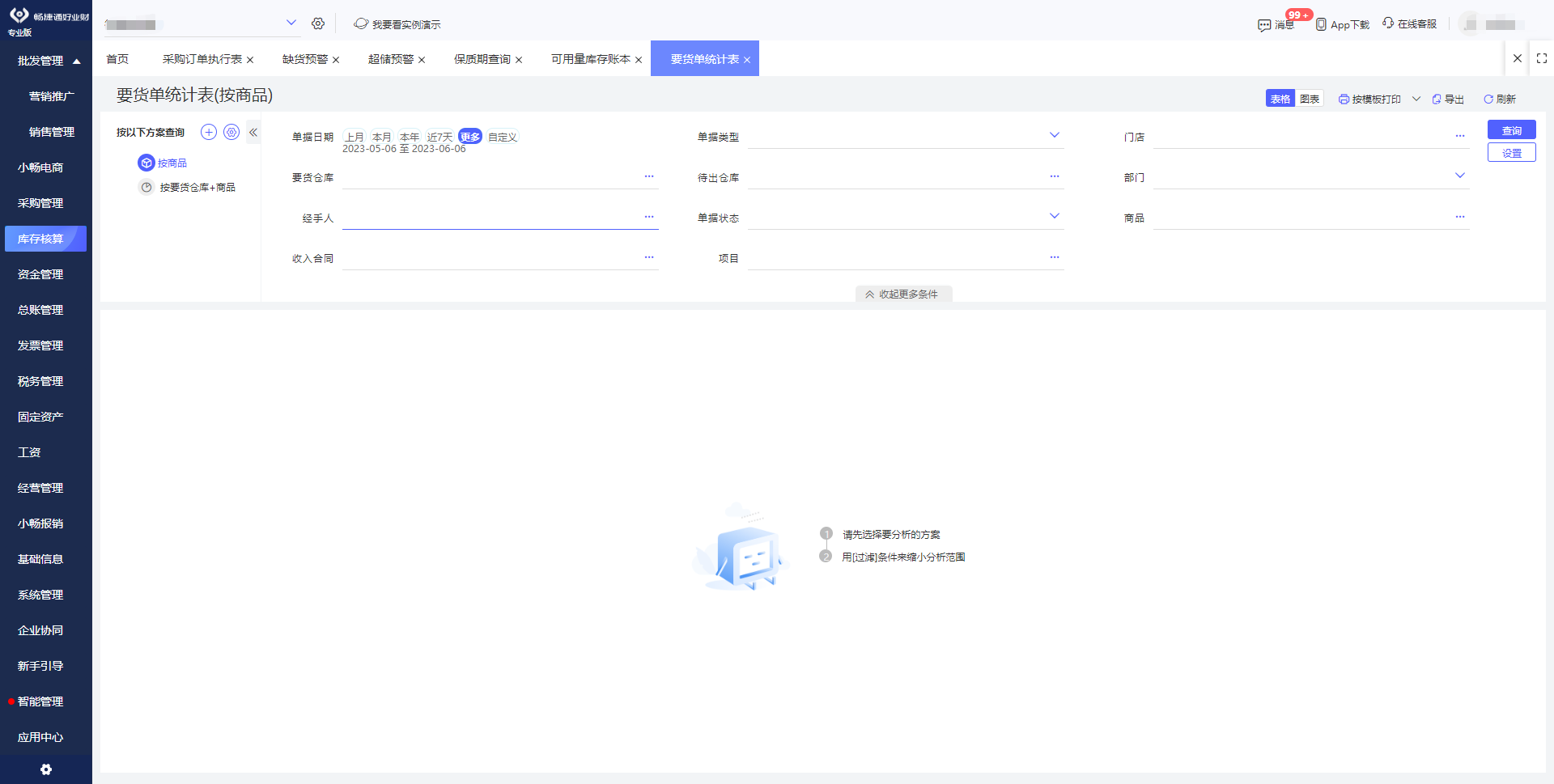Click the 设置 settings button

coord(1512,152)
